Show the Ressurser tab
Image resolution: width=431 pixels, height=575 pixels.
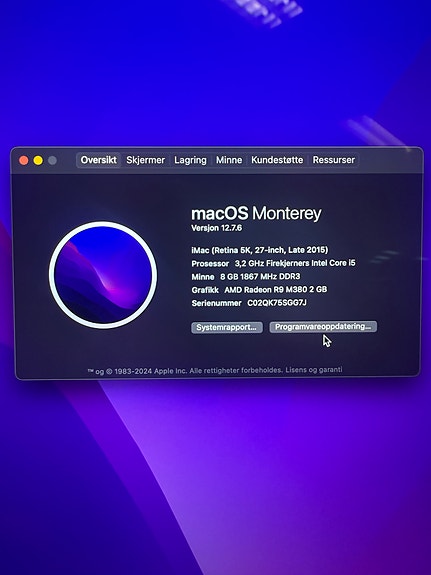(333, 160)
